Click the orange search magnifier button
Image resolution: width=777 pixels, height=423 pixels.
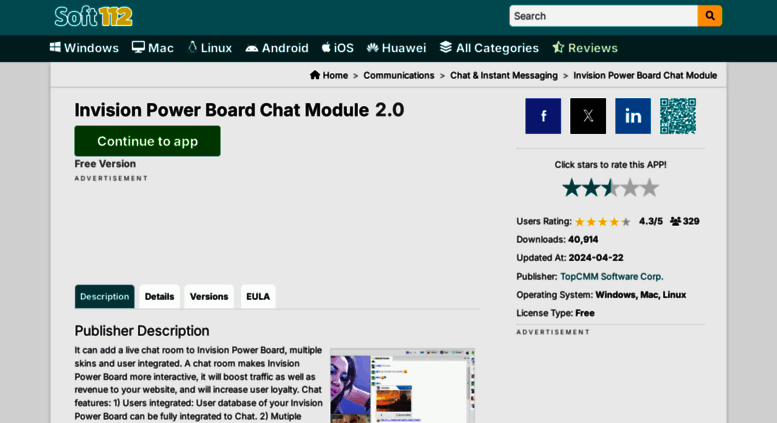710,16
